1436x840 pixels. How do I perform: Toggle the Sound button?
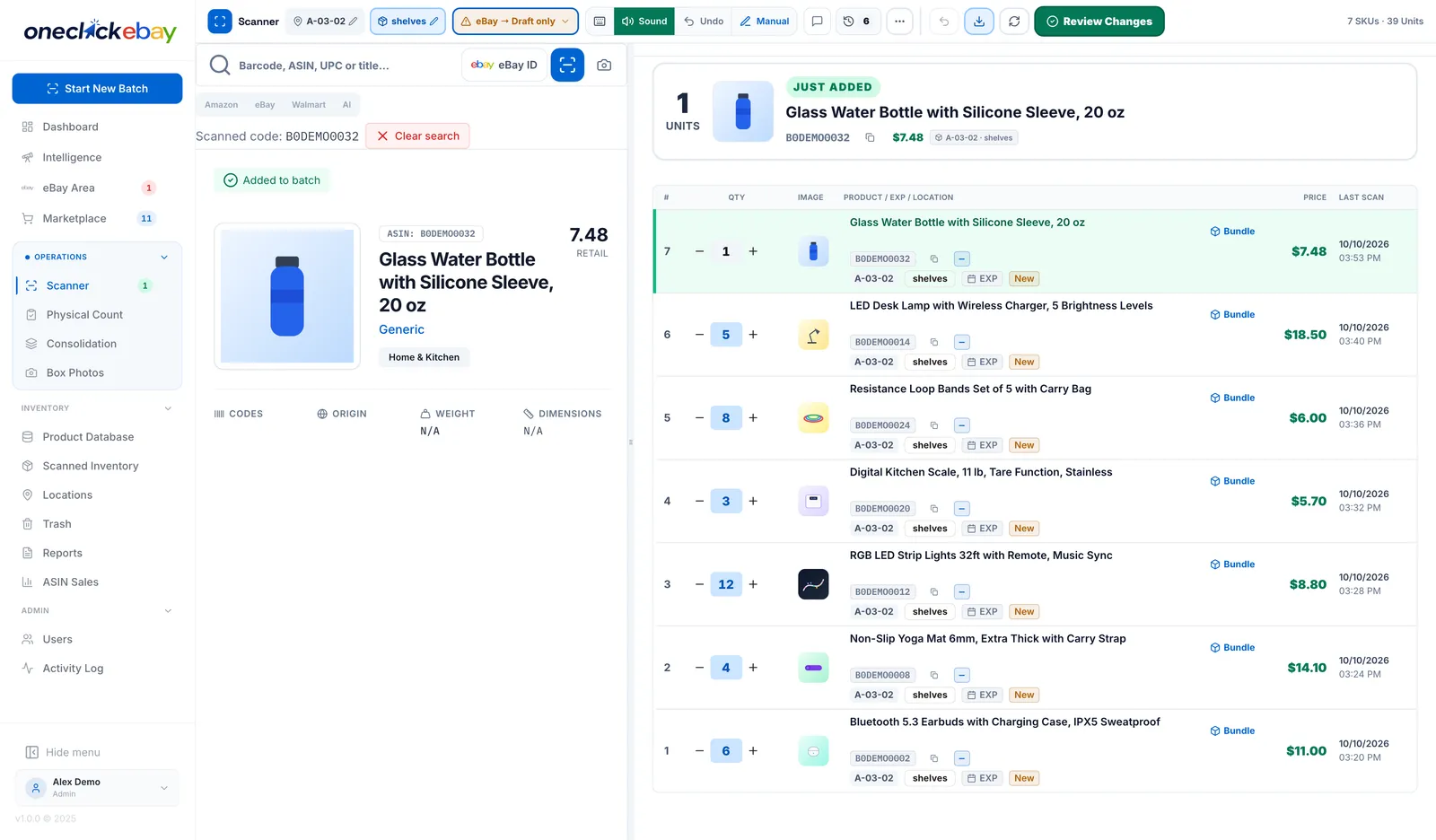pyautogui.click(x=644, y=22)
